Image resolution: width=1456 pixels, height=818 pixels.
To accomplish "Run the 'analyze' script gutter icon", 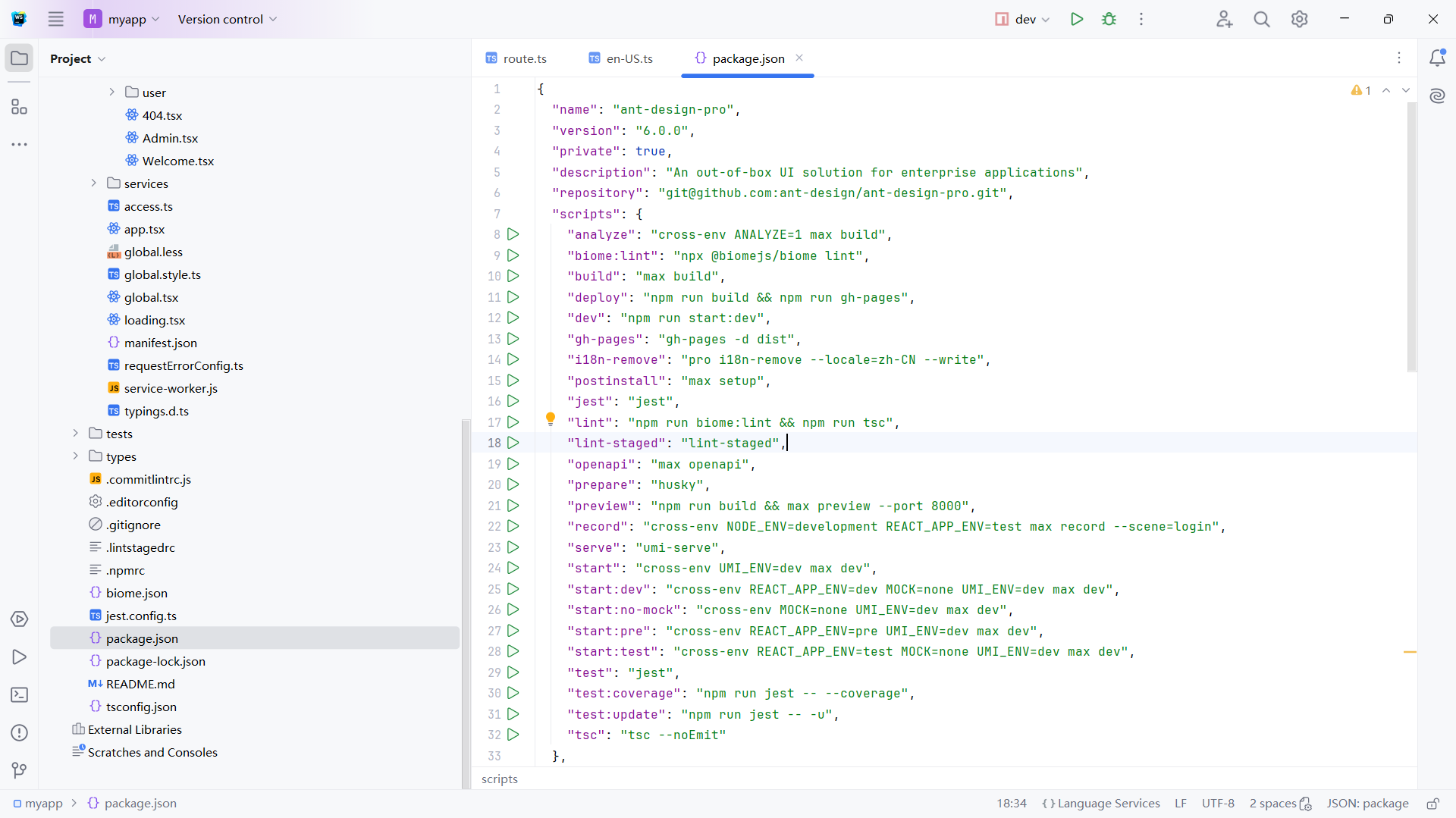I will click(513, 234).
